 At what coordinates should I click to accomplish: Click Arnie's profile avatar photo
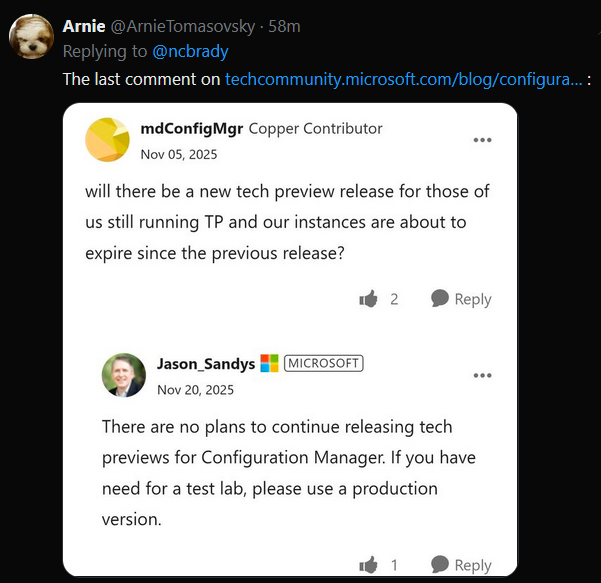tap(31, 36)
